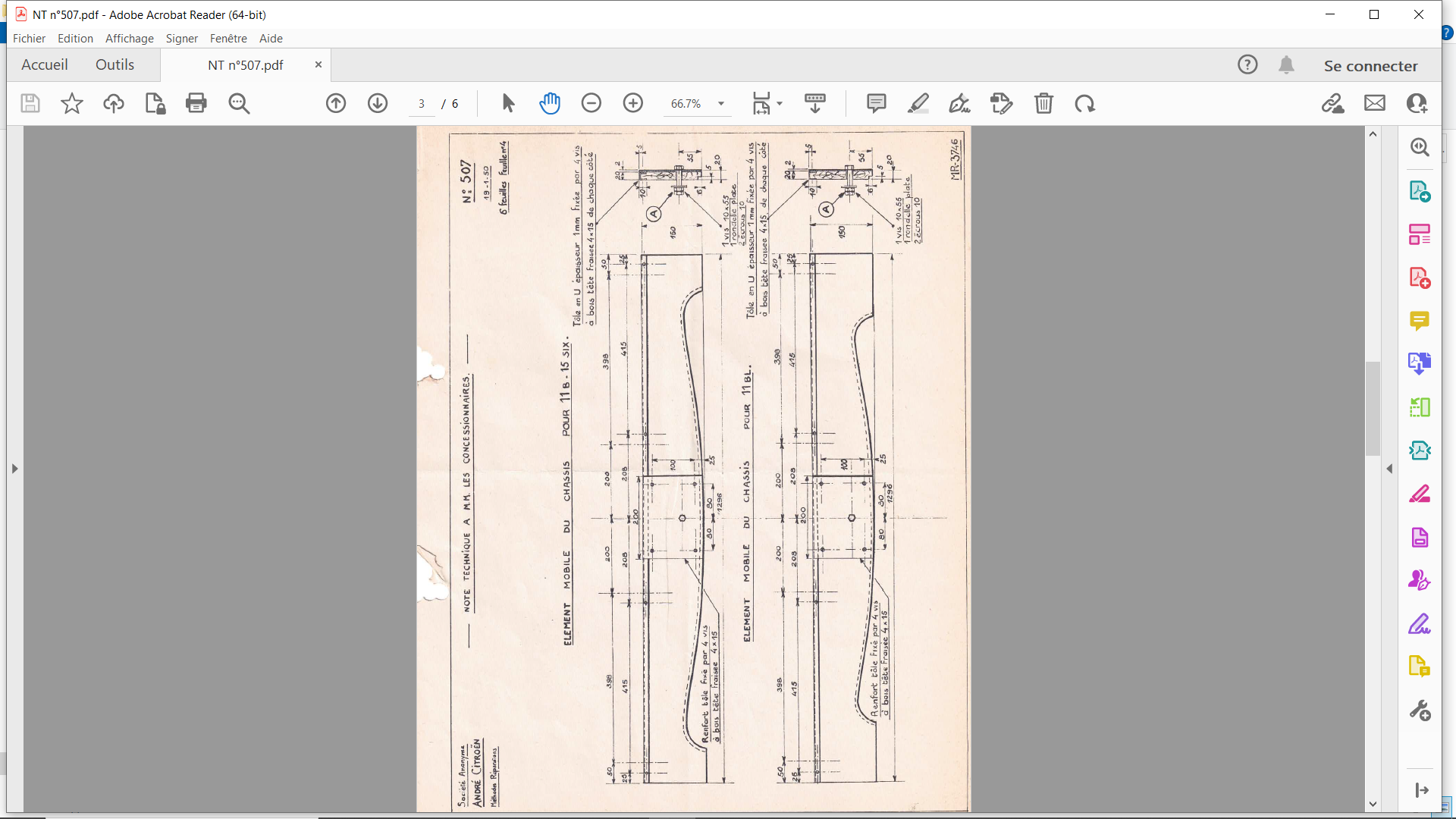Image resolution: width=1456 pixels, height=819 pixels.
Task: Expand left navigation pane arrow
Action: point(14,469)
